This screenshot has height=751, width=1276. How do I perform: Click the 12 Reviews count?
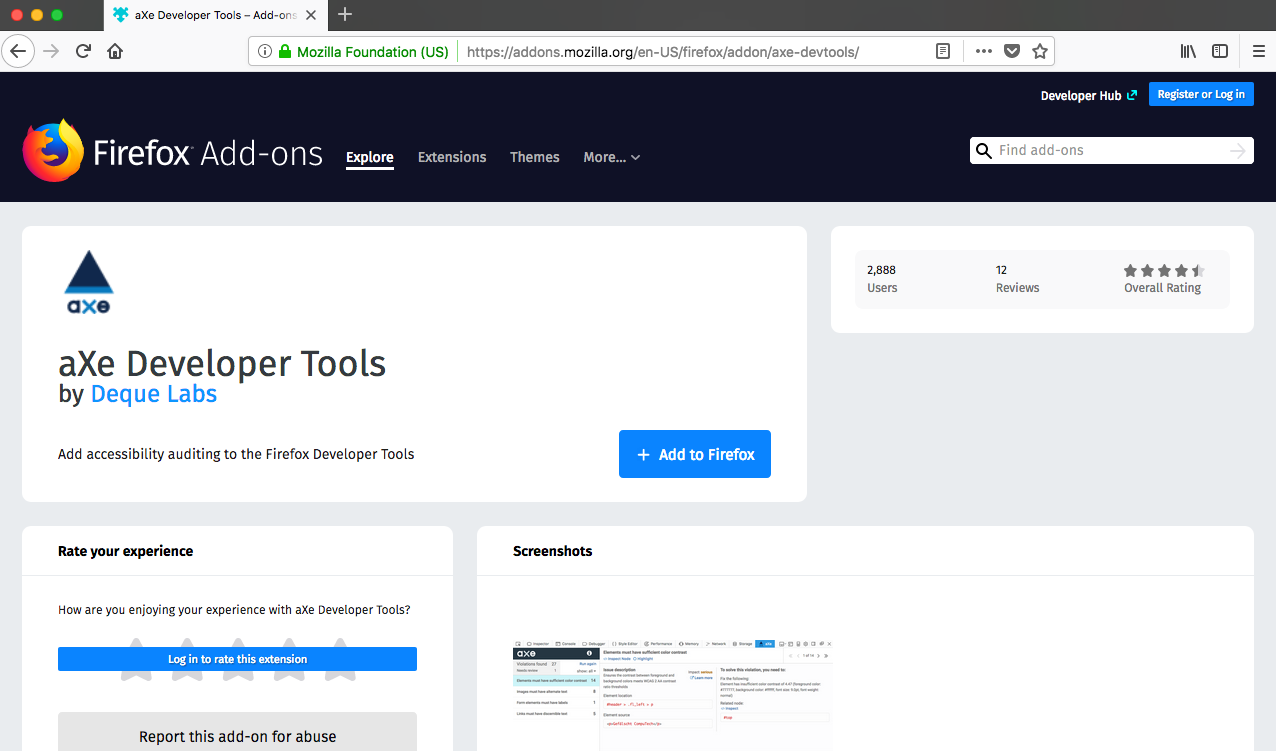pos(1017,279)
